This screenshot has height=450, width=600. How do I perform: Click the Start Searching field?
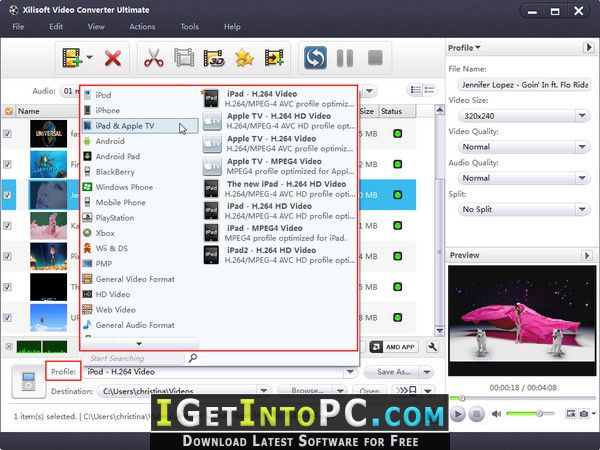pyautogui.click(x=134, y=358)
